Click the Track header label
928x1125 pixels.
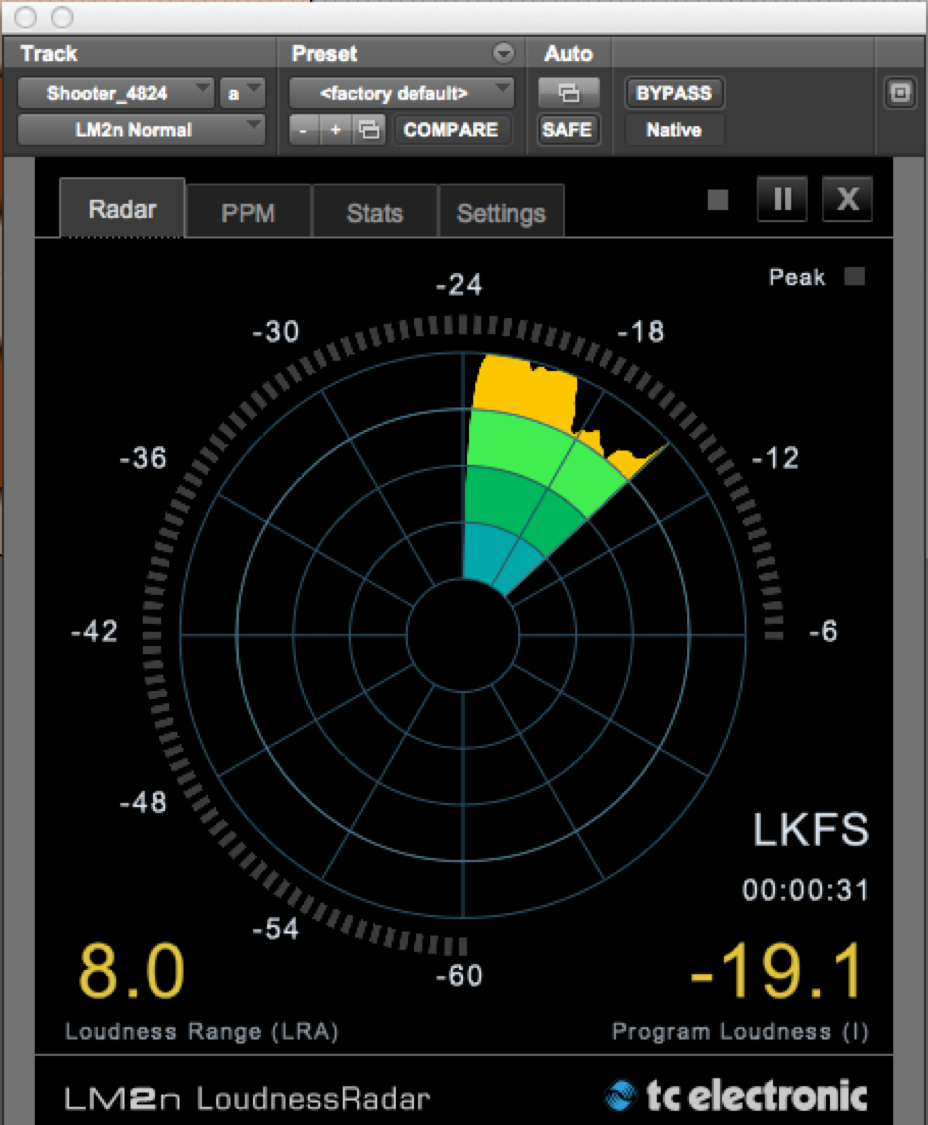tap(48, 53)
